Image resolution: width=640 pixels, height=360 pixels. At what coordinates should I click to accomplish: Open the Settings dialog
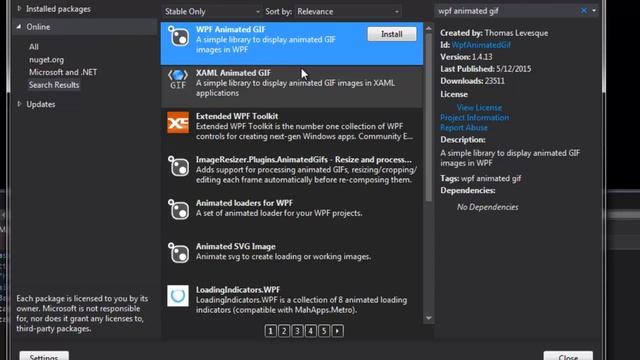44,356
